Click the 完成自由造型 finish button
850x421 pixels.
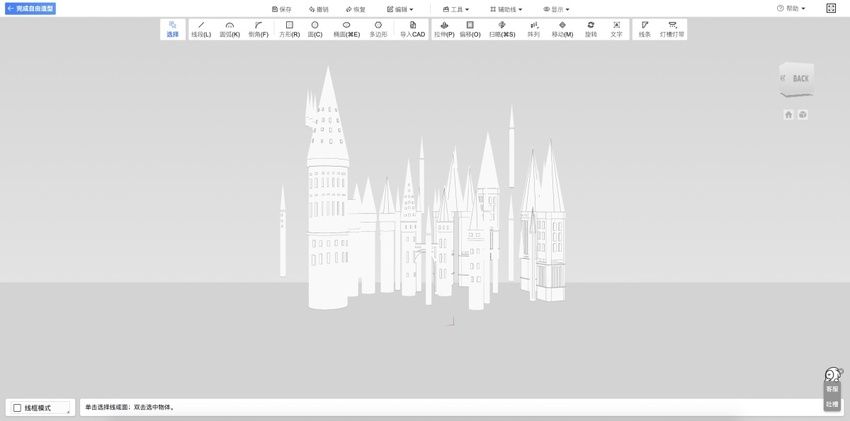point(31,9)
